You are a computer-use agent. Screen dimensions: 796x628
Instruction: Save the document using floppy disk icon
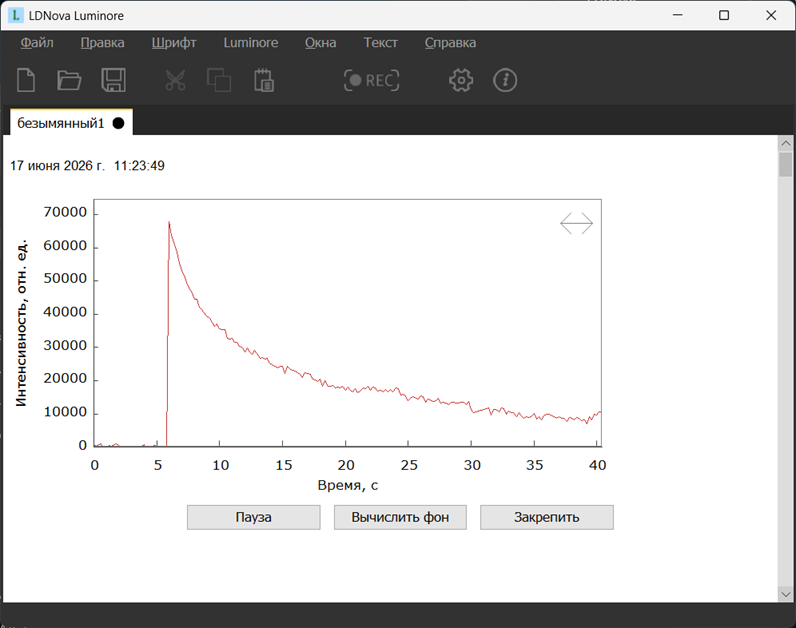tap(114, 80)
